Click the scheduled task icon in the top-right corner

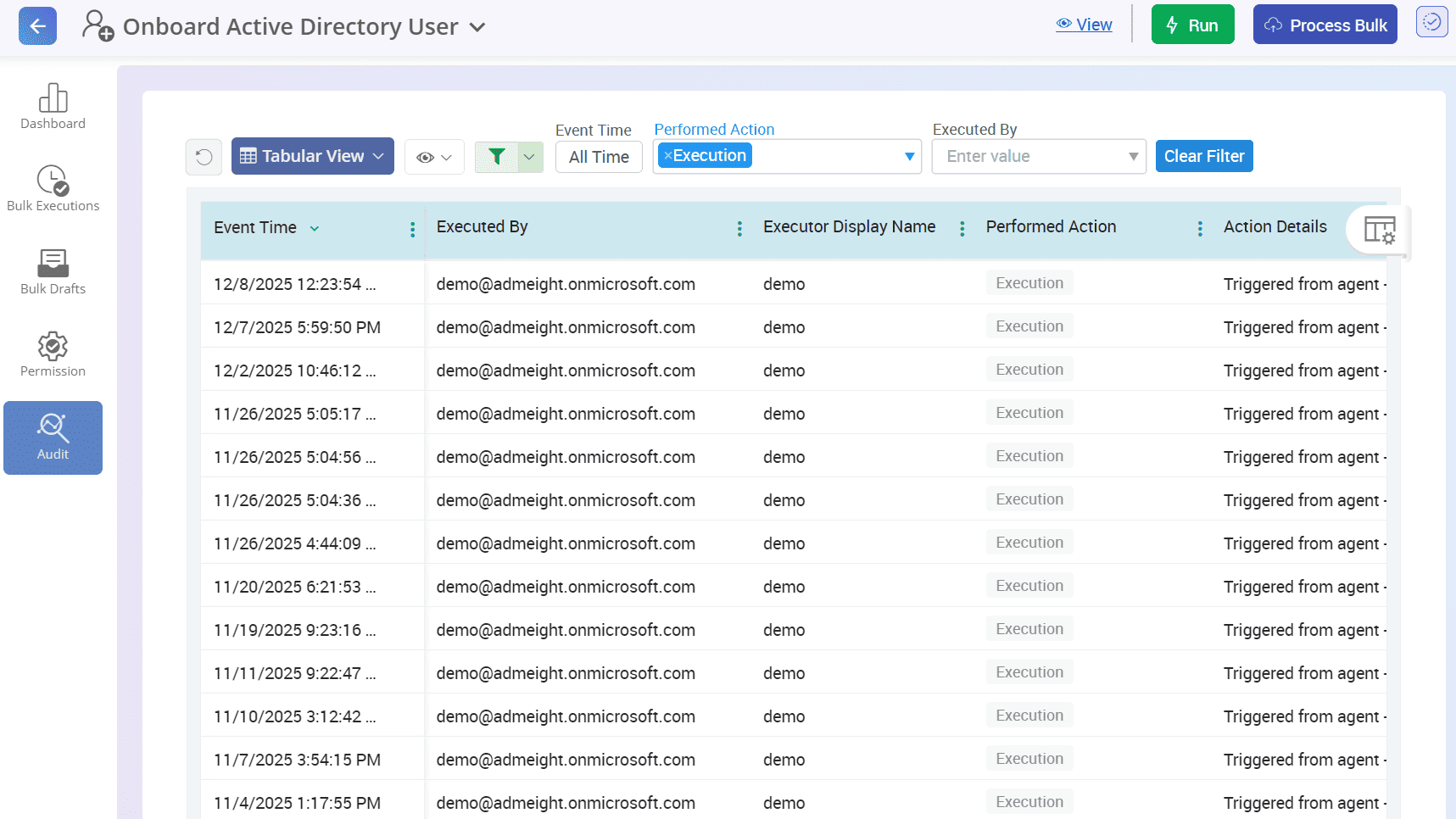click(1431, 22)
